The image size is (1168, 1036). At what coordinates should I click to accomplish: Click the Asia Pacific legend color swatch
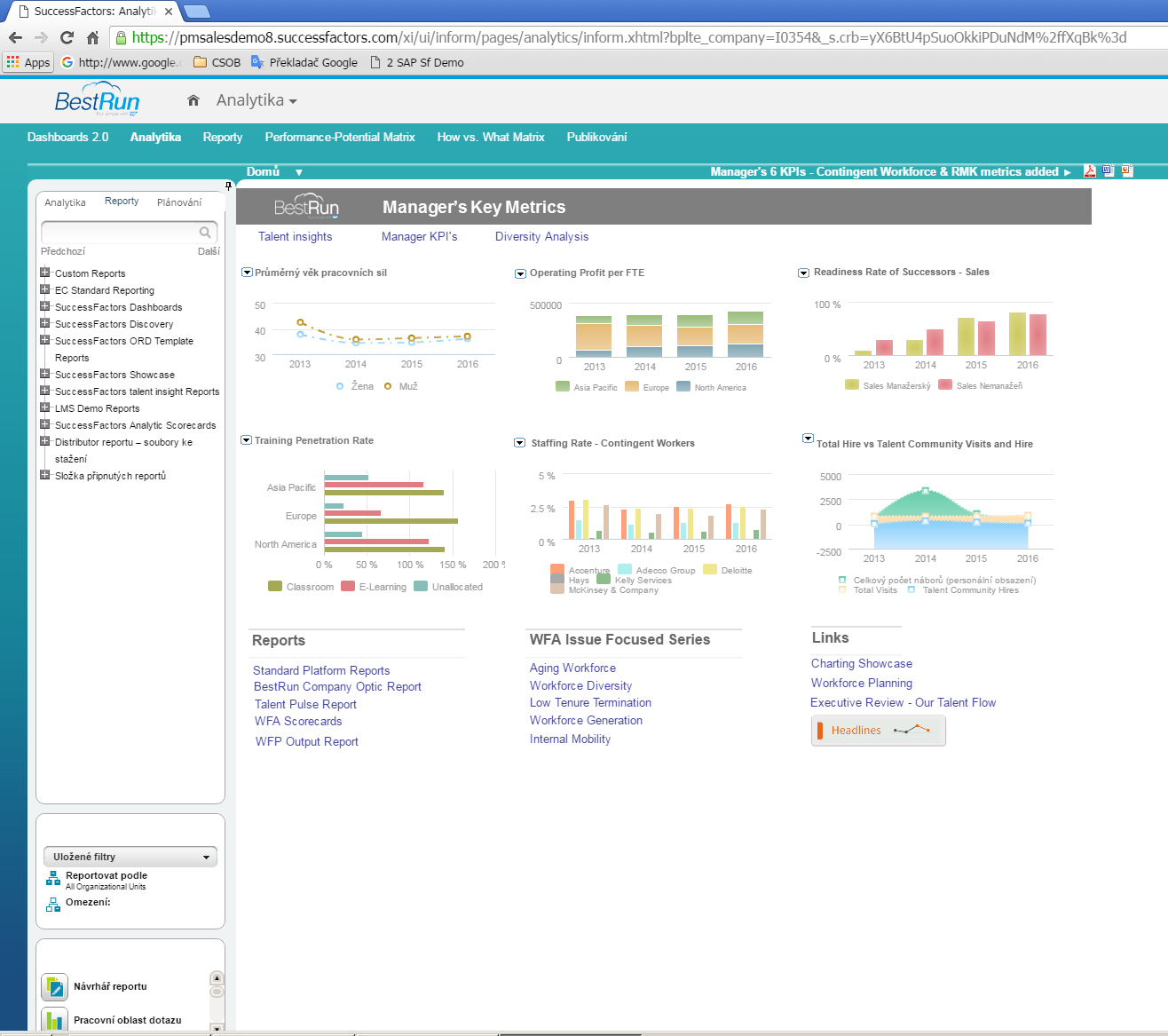(x=562, y=386)
